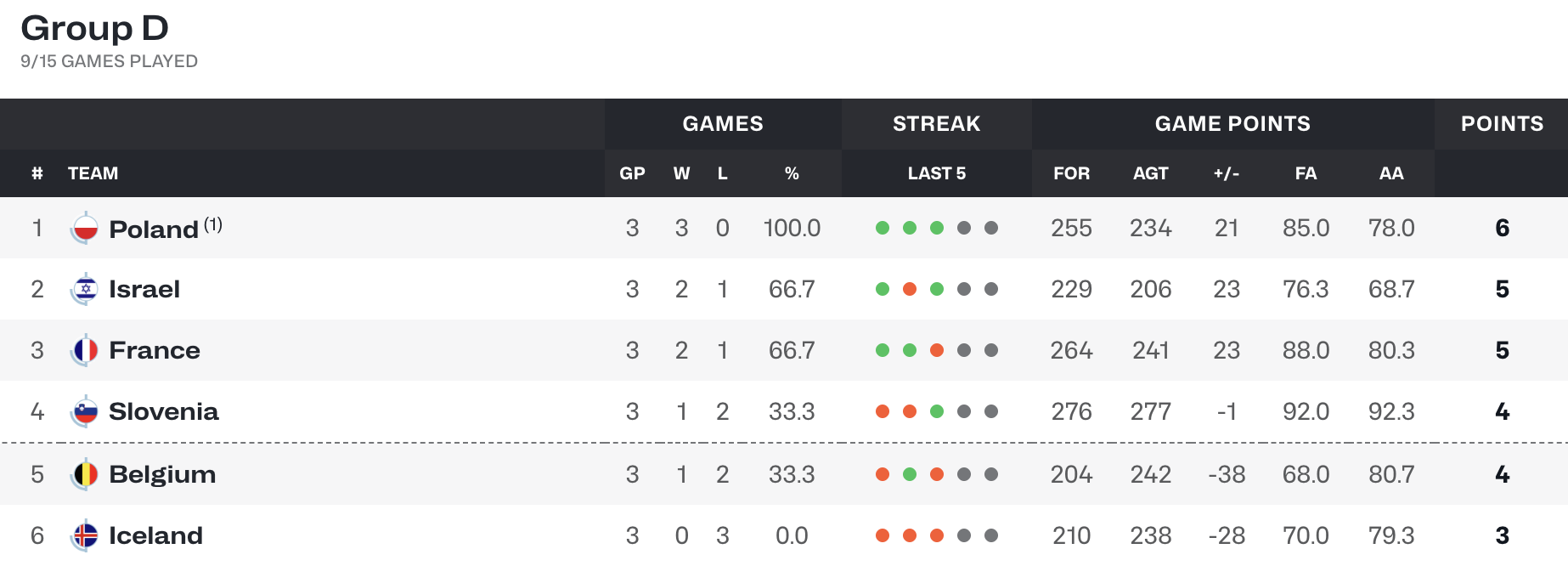Click the Slovenia flag icon
Viewport: 1568px width, 566px height.
point(84,411)
